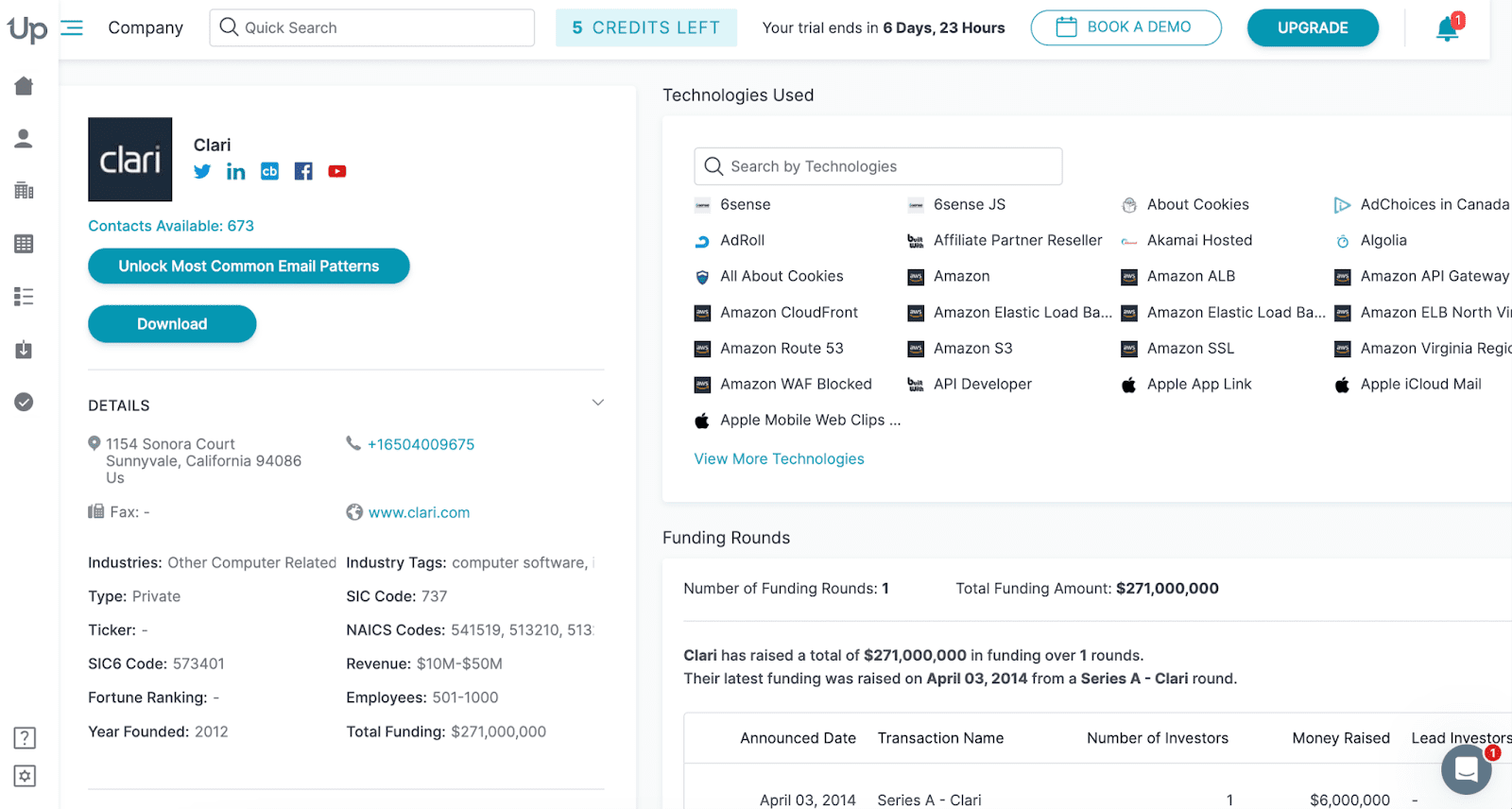
Task: Open the companies building icon in sidebar
Action: coord(25,190)
